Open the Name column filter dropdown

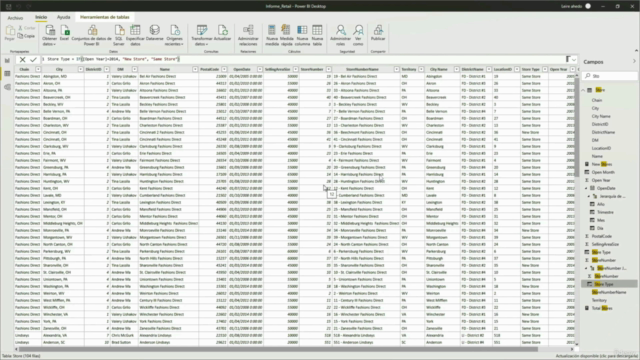click(x=195, y=69)
